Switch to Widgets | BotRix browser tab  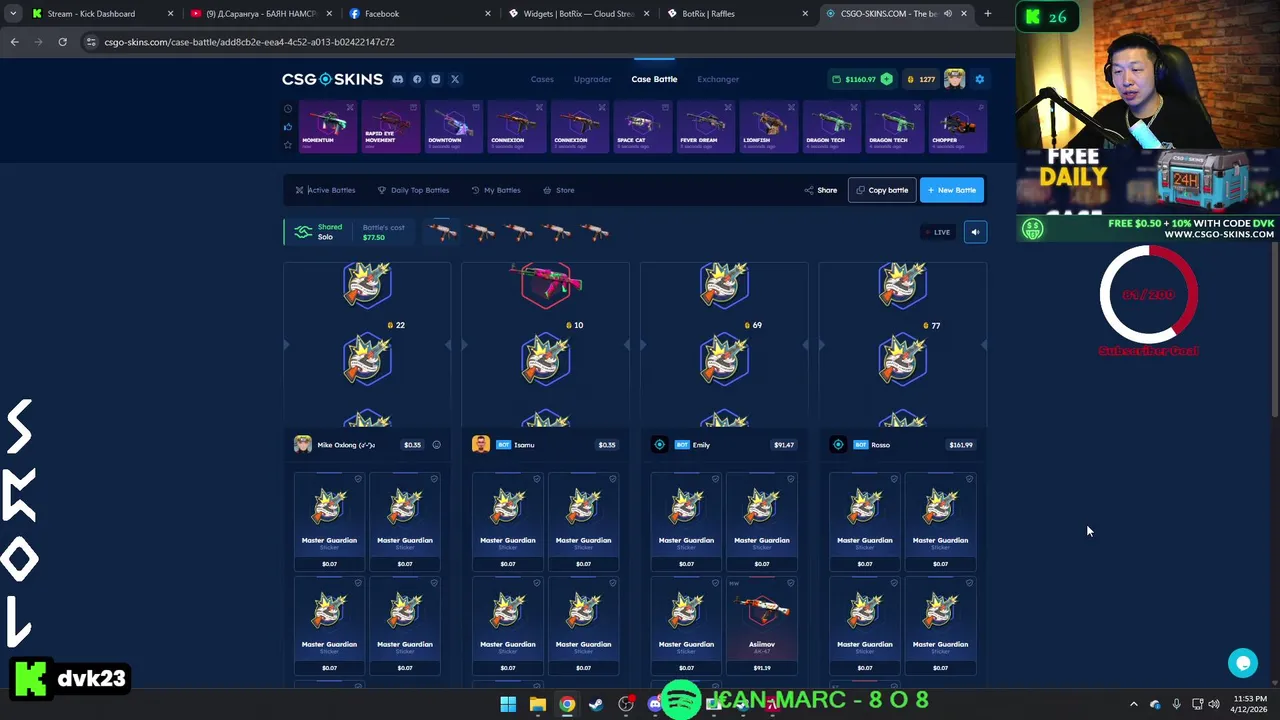pos(580,14)
